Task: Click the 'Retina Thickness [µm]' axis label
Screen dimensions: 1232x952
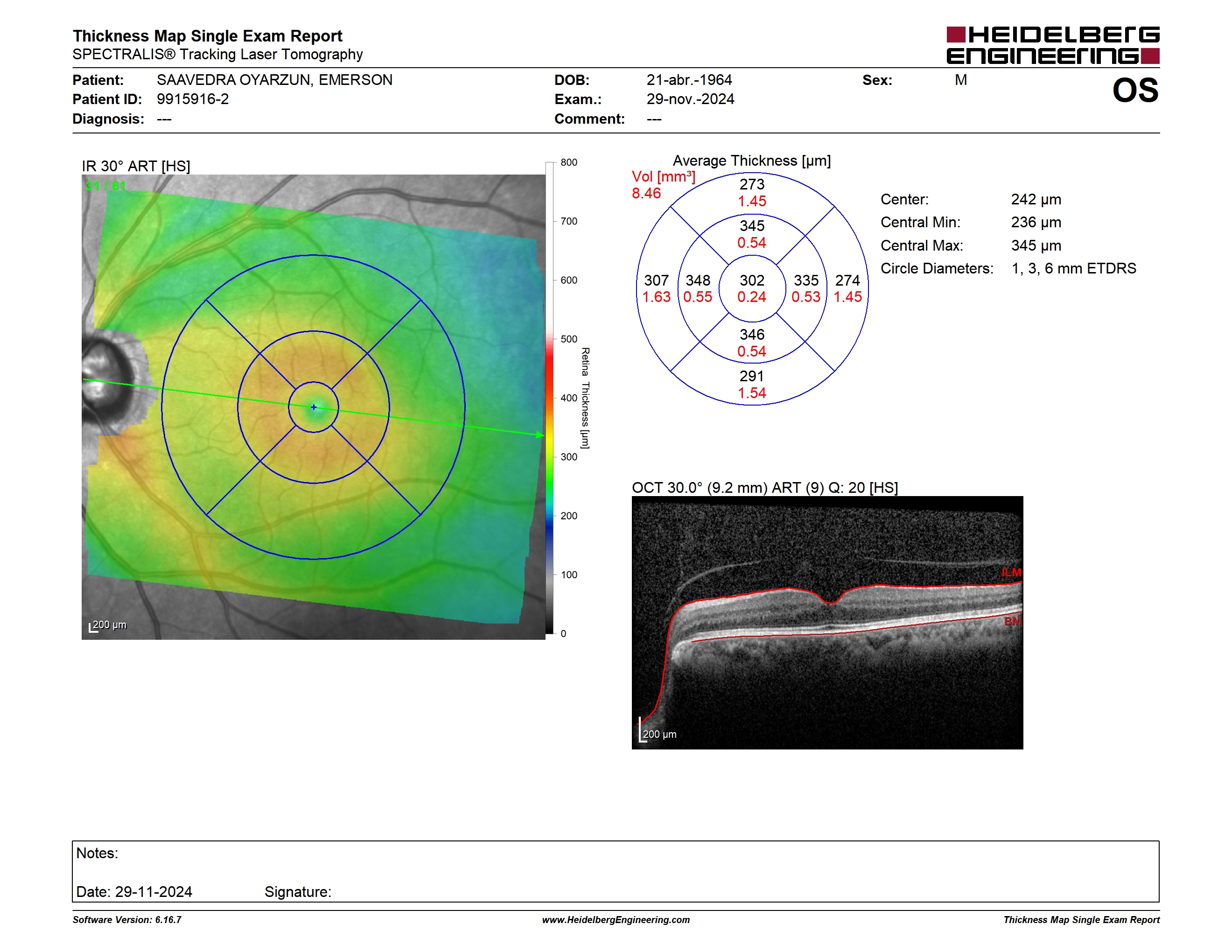Action: (x=586, y=398)
